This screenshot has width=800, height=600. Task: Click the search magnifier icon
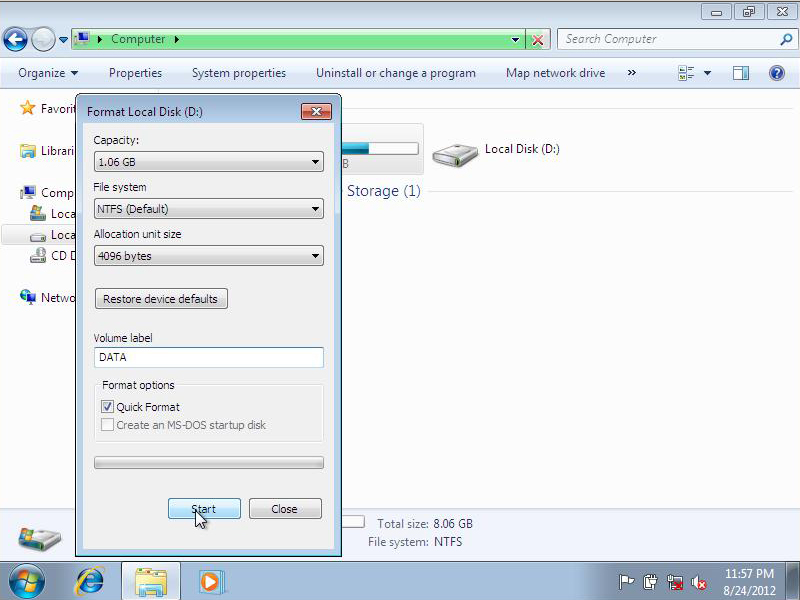786,39
